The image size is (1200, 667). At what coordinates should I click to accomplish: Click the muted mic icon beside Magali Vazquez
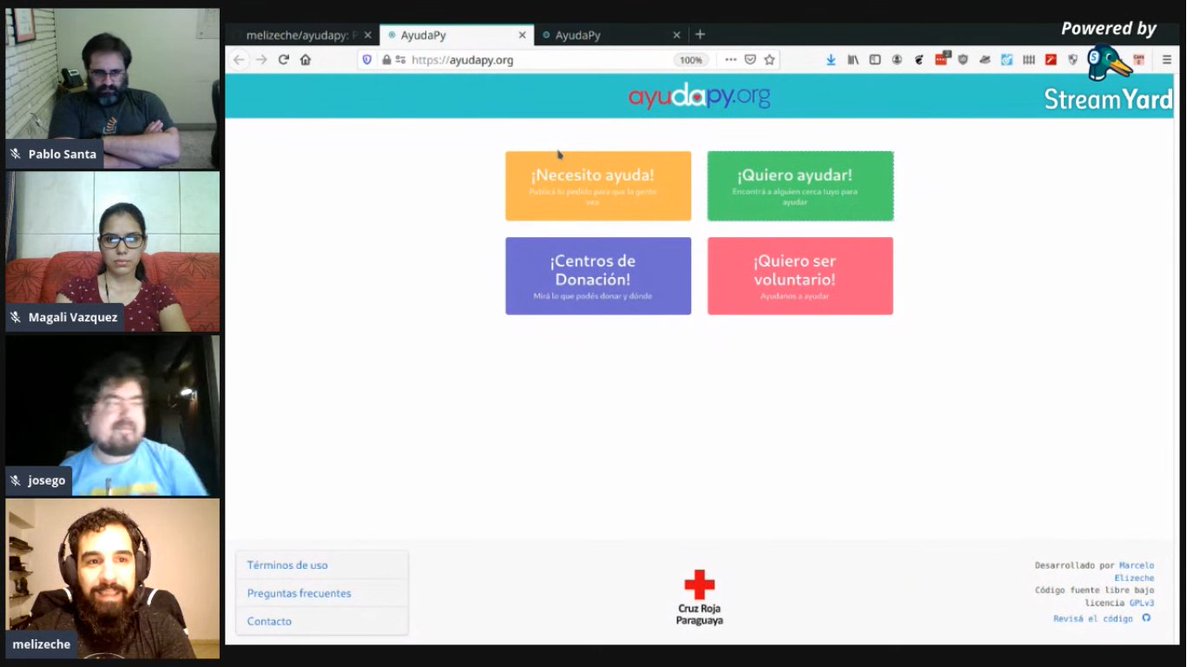click(16, 317)
